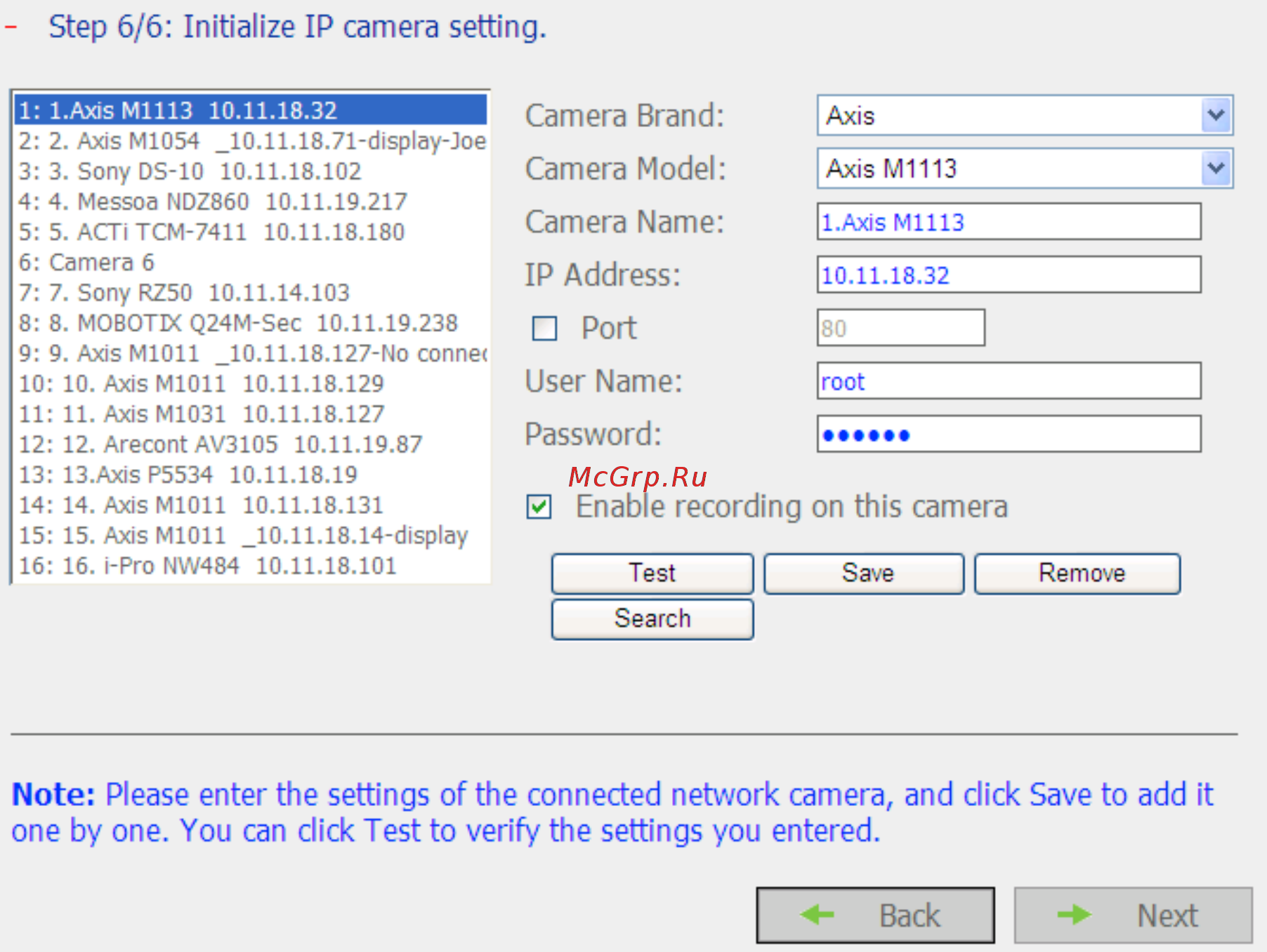Tick the Port checkbox

tap(544, 328)
